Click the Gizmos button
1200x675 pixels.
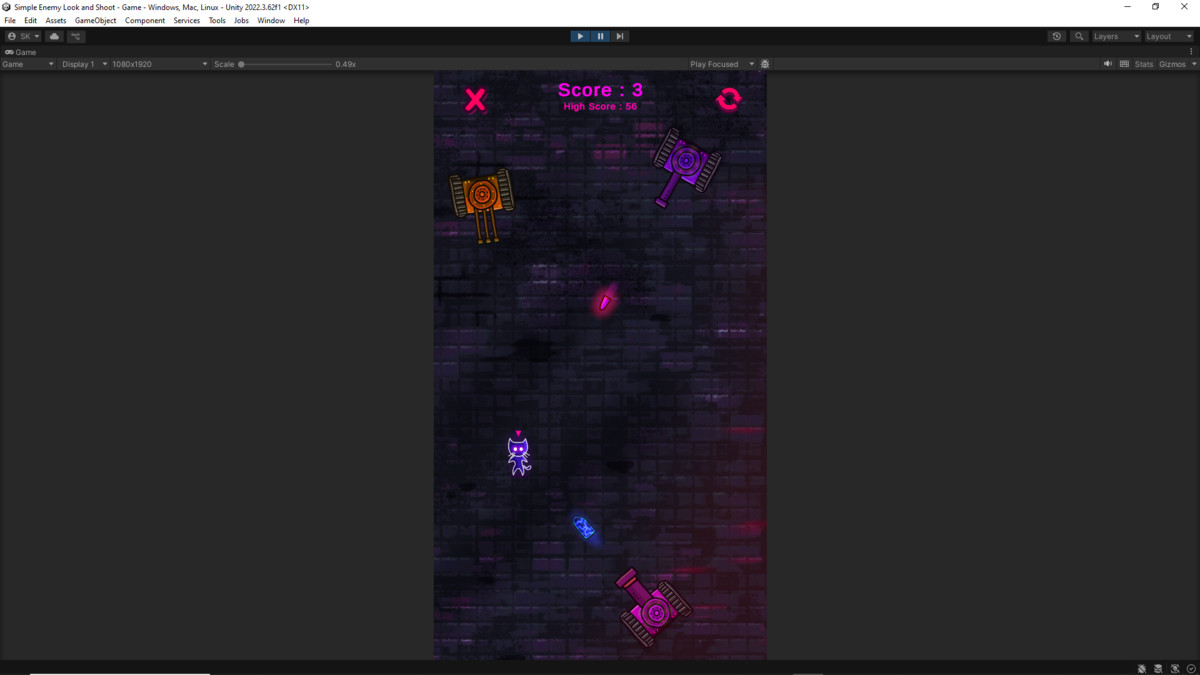pos(1172,63)
